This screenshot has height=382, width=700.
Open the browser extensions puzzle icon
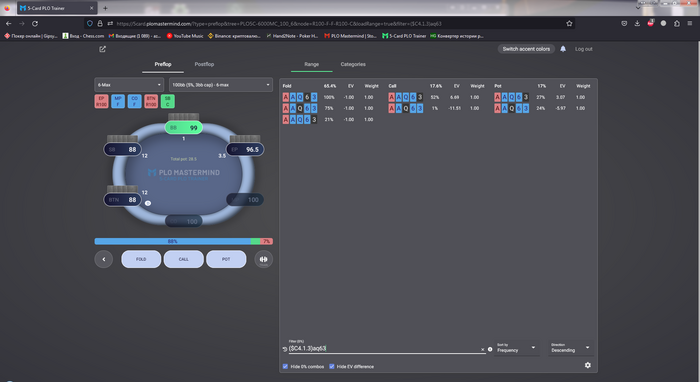click(677, 24)
